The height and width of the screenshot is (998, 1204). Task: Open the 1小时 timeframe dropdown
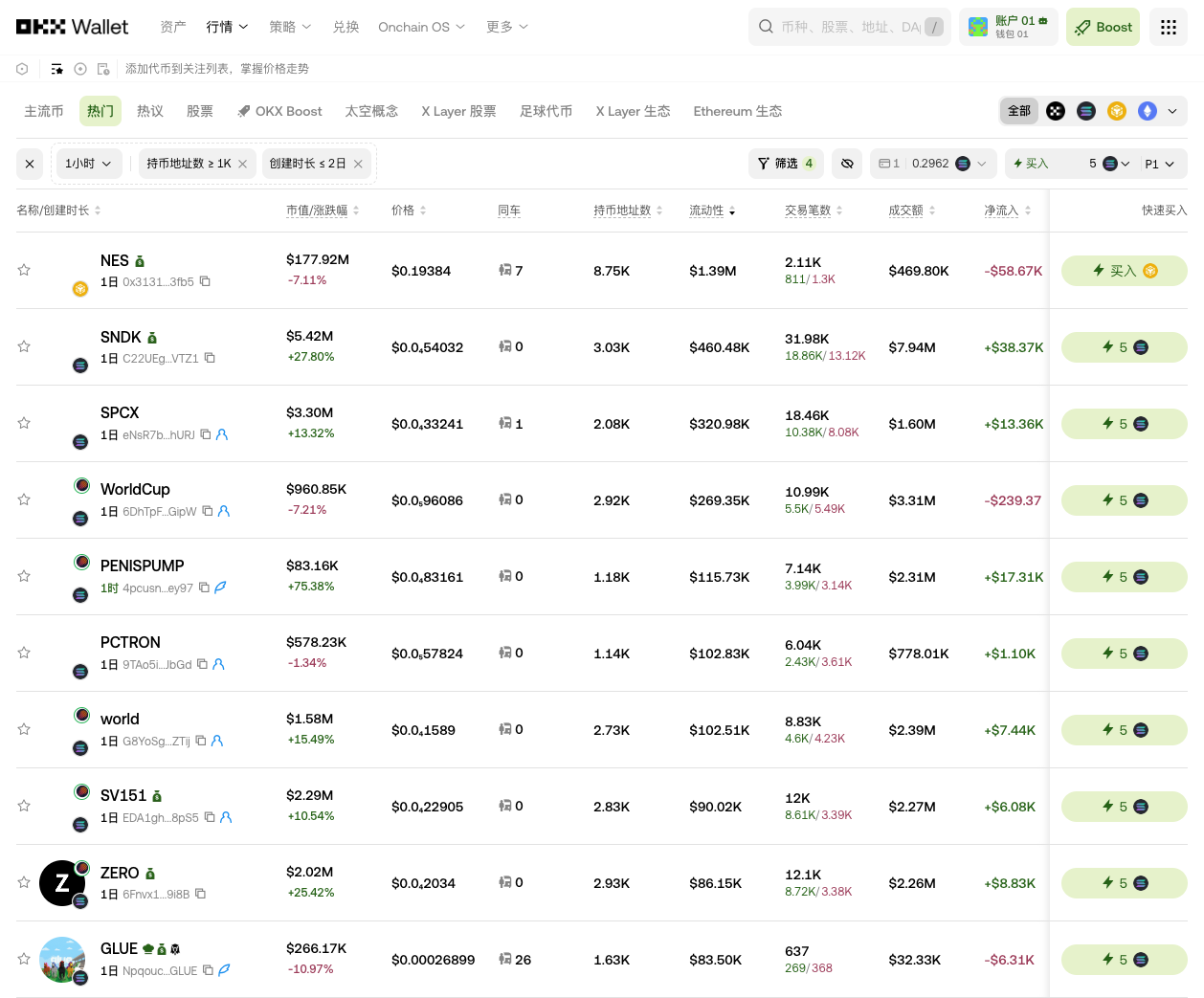click(x=89, y=164)
